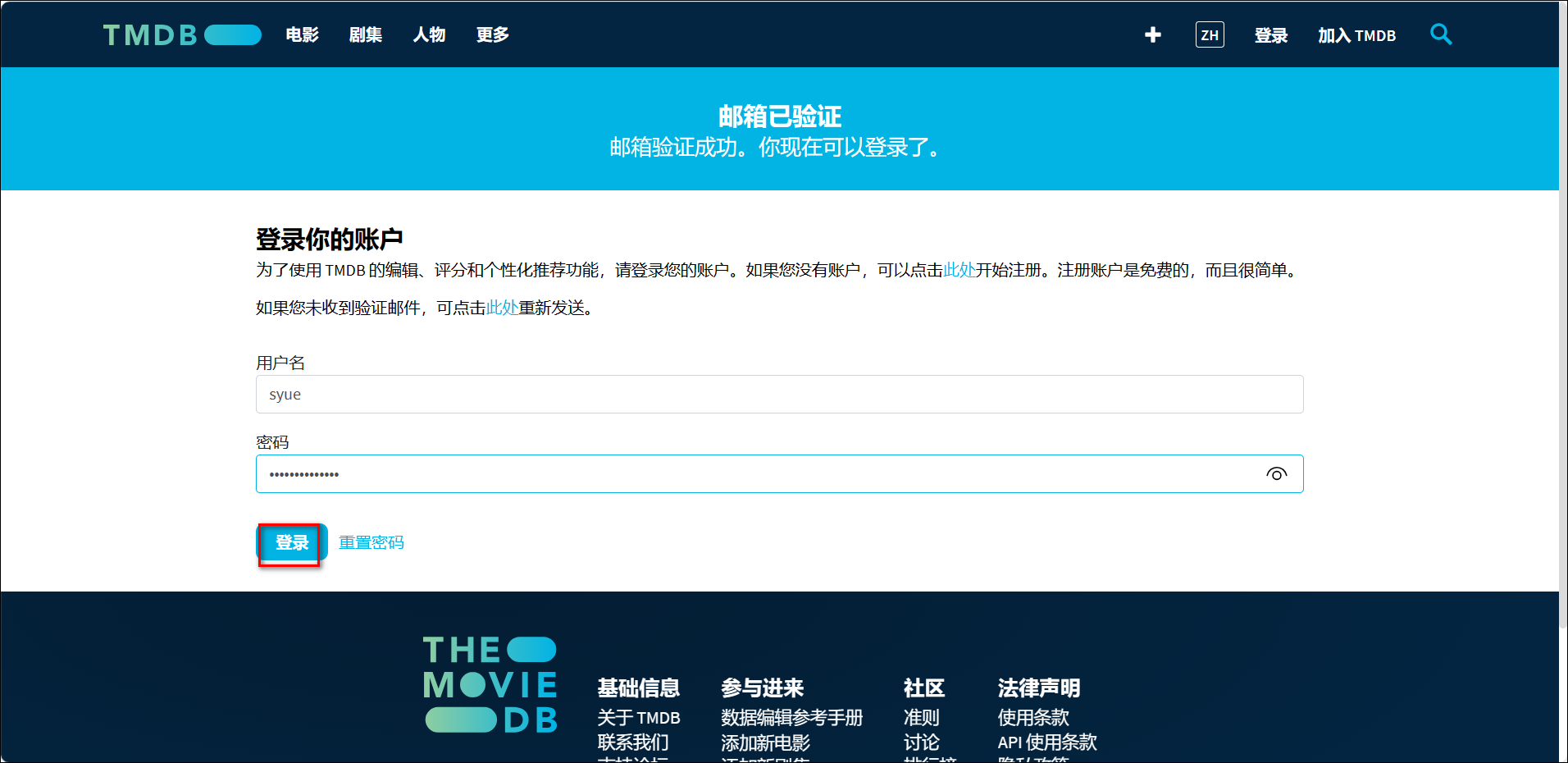
Task: Click 此处 link to start registration
Action: coord(959,270)
